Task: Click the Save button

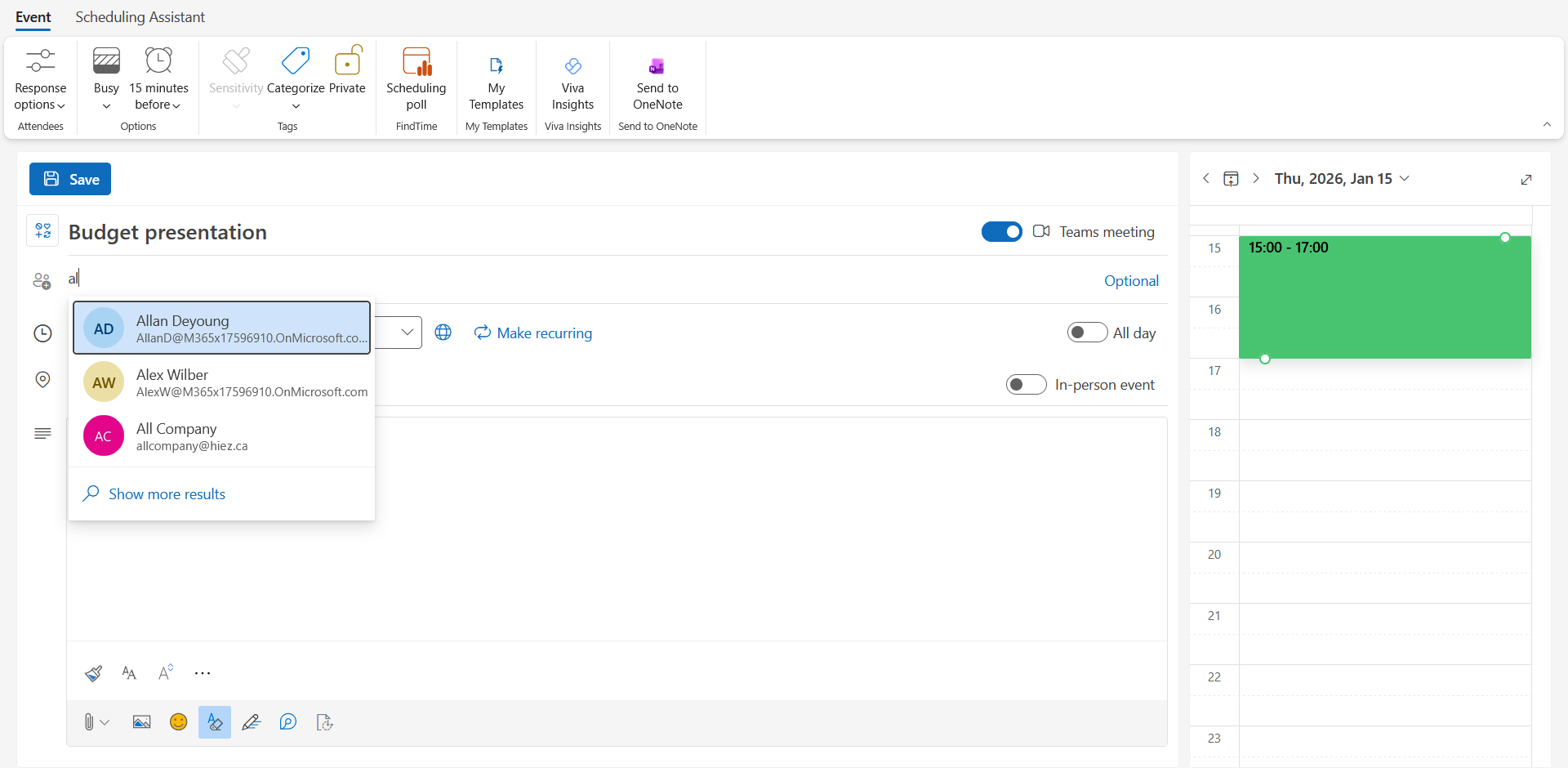Action: pyautogui.click(x=70, y=179)
